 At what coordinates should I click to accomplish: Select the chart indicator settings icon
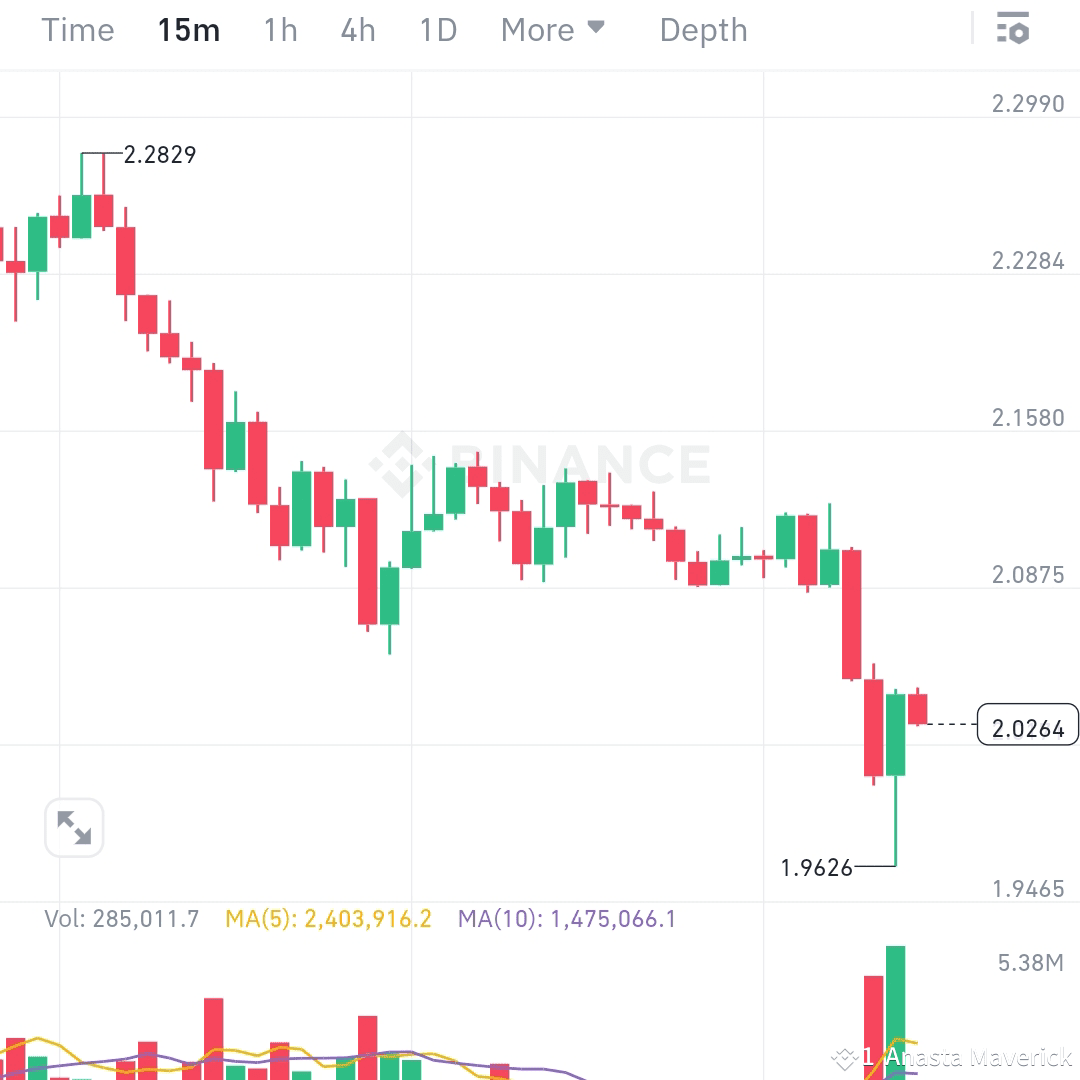[1014, 29]
